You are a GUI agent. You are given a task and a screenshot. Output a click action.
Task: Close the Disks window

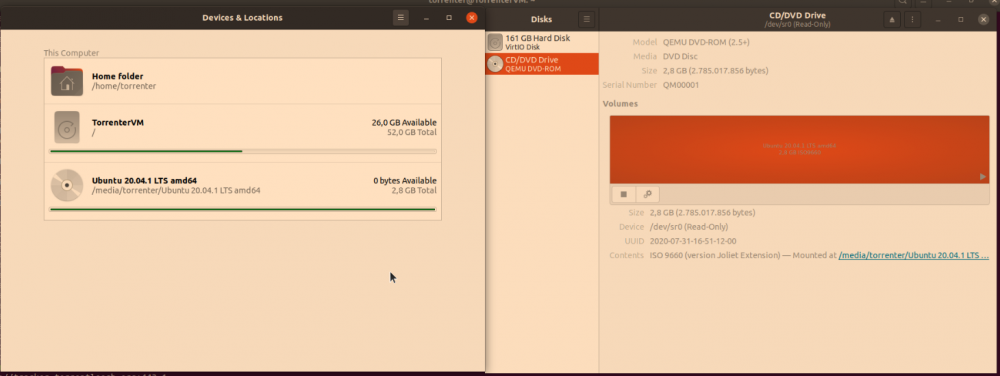click(983, 20)
